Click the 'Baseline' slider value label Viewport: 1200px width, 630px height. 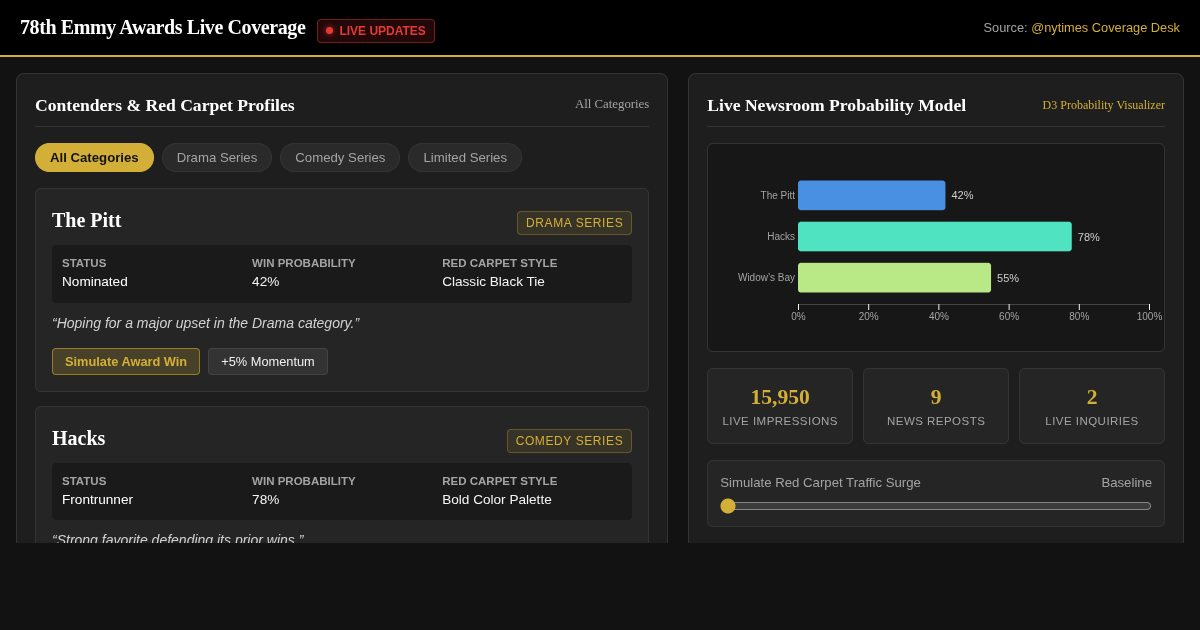click(x=1126, y=482)
